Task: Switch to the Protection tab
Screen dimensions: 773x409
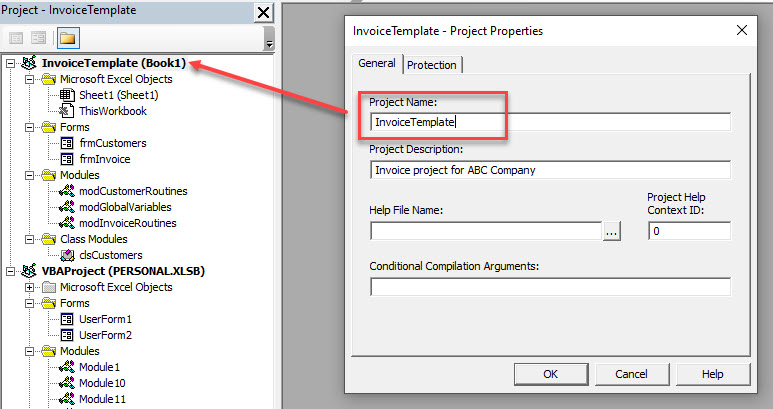Action: [432, 65]
